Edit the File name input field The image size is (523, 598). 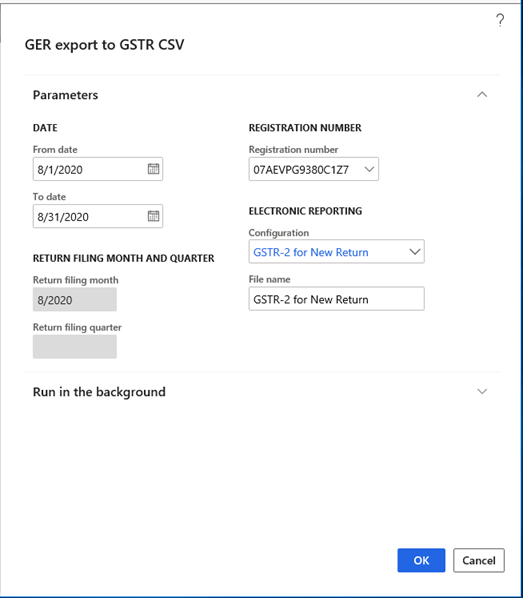(x=336, y=299)
